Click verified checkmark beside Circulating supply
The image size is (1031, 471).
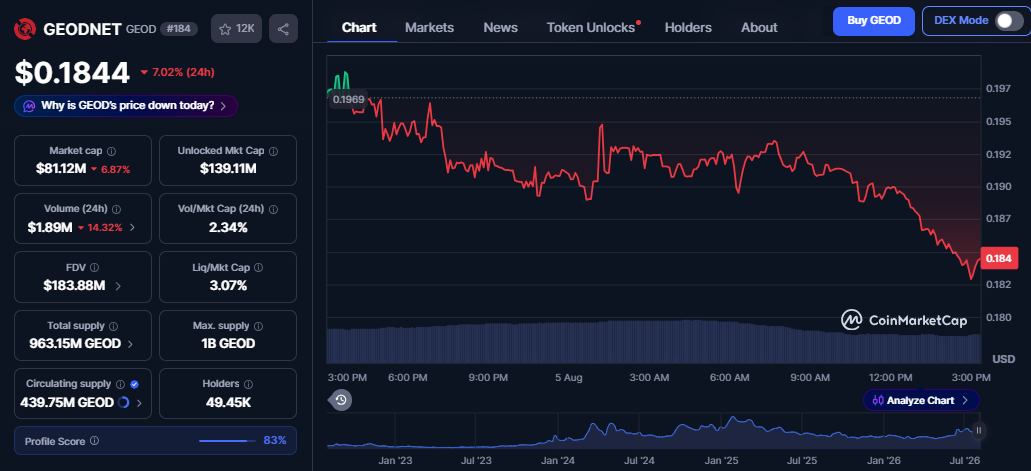pos(135,384)
